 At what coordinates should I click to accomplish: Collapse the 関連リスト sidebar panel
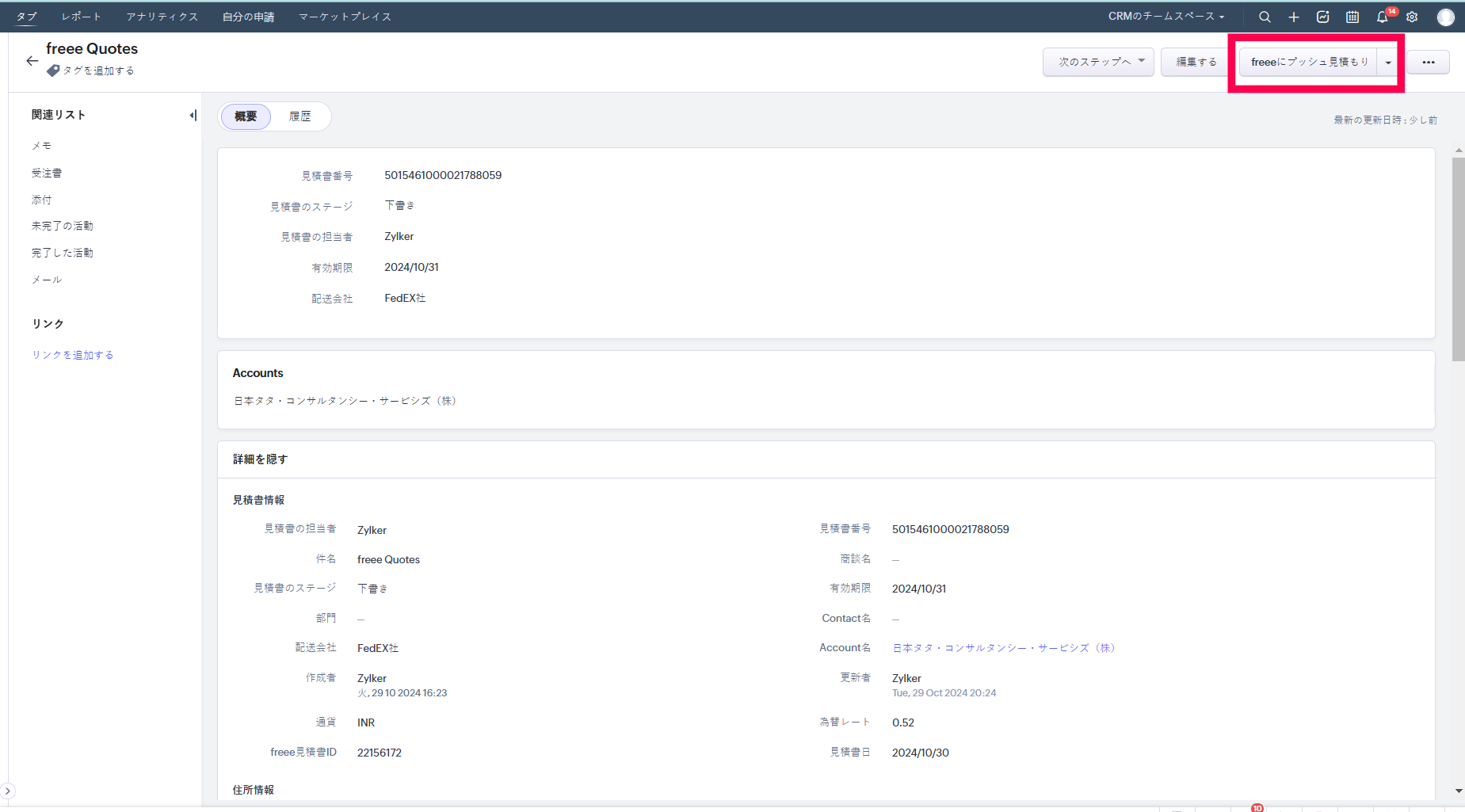pos(193,116)
